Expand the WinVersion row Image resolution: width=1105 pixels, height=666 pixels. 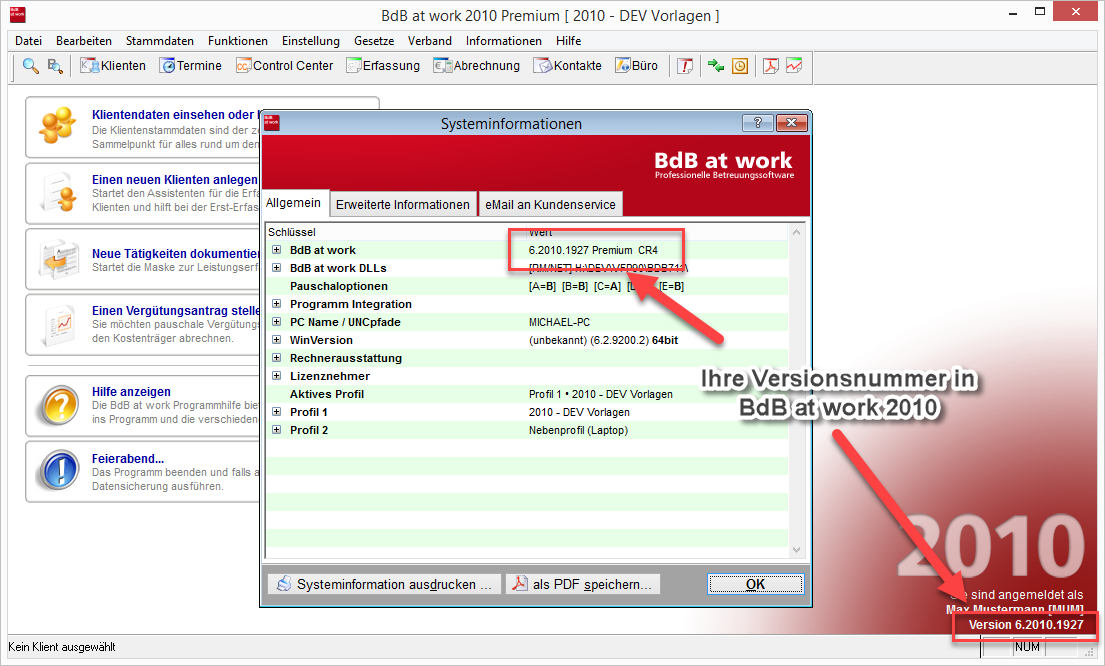pos(276,340)
